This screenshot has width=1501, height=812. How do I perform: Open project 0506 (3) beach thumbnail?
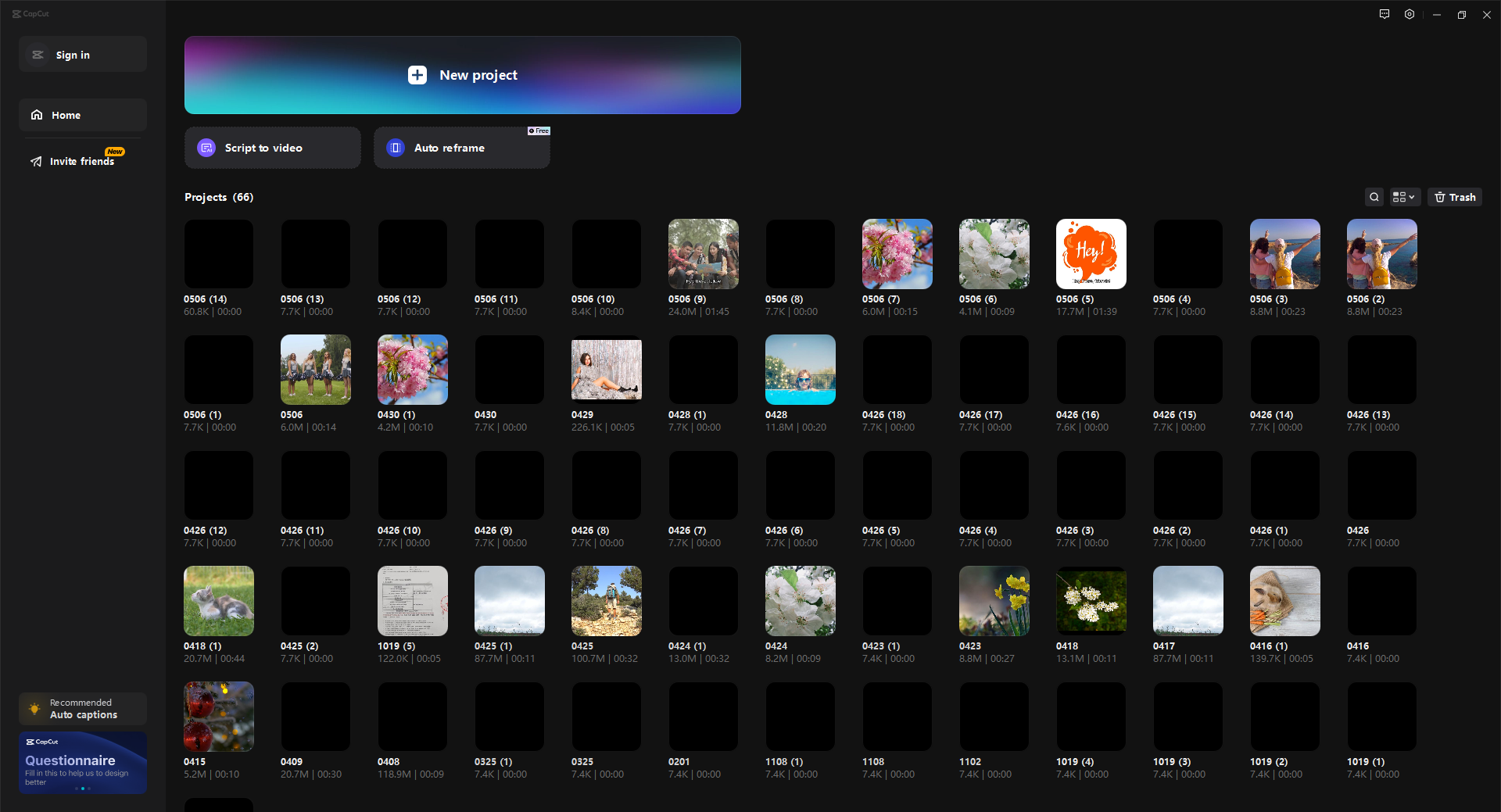(1285, 254)
